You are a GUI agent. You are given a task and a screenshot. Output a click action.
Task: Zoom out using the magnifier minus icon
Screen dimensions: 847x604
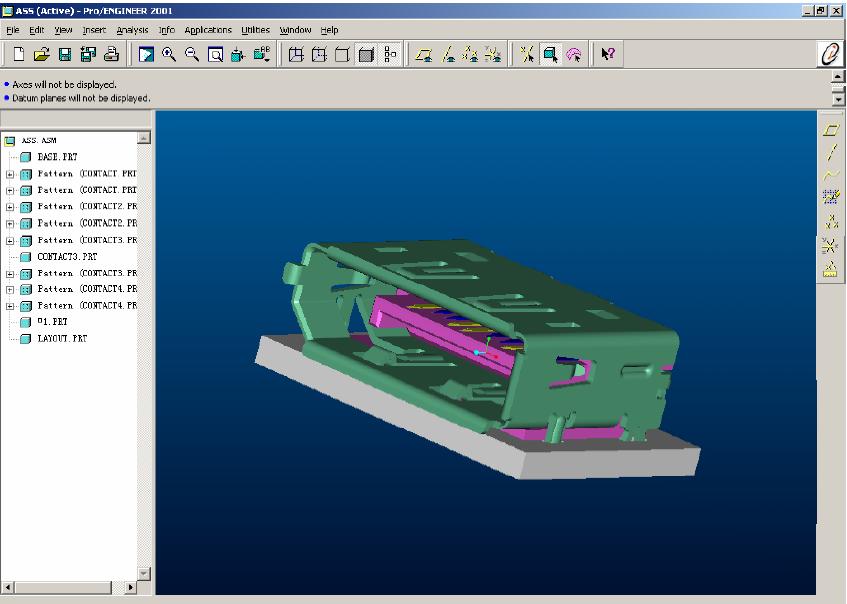click(192, 55)
